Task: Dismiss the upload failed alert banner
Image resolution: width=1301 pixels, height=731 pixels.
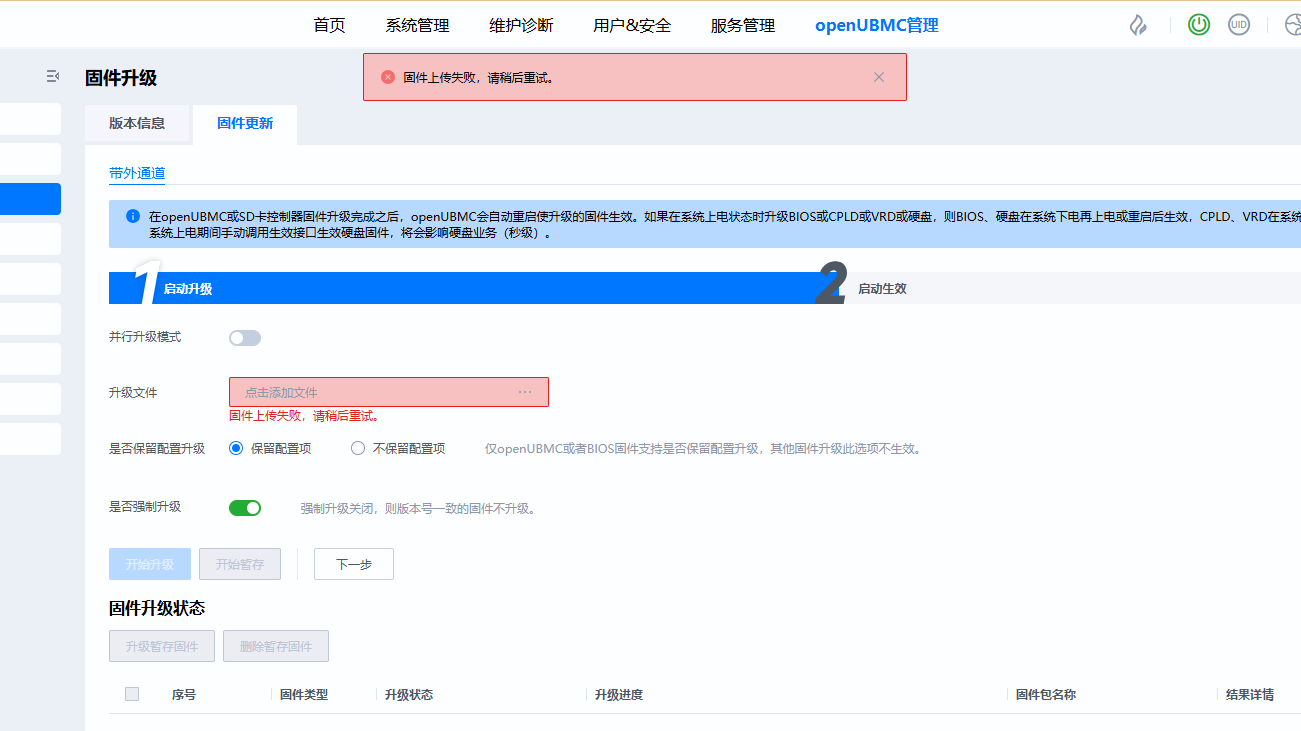Action: coord(879,77)
